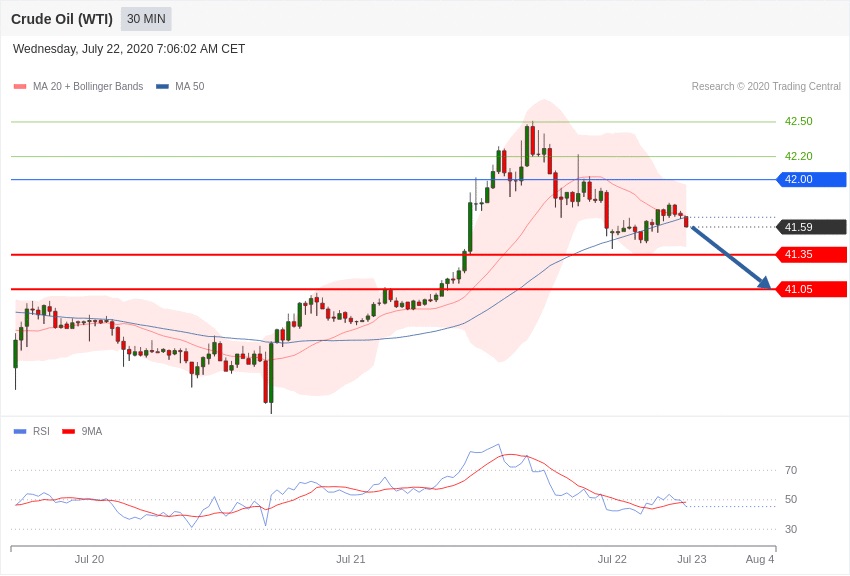Viewport: 850px width, 576px height.
Task: Click the blue 42.00 price tag
Action: (x=811, y=180)
